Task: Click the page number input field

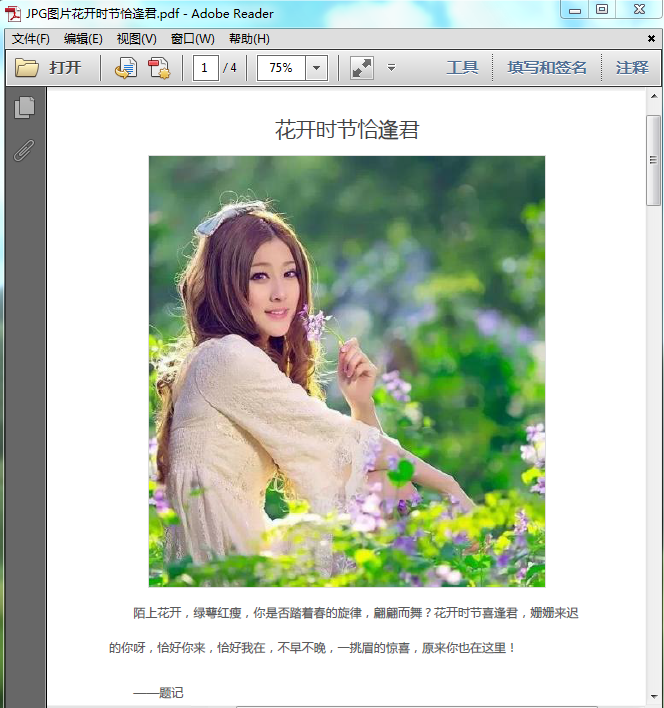Action: pos(206,68)
